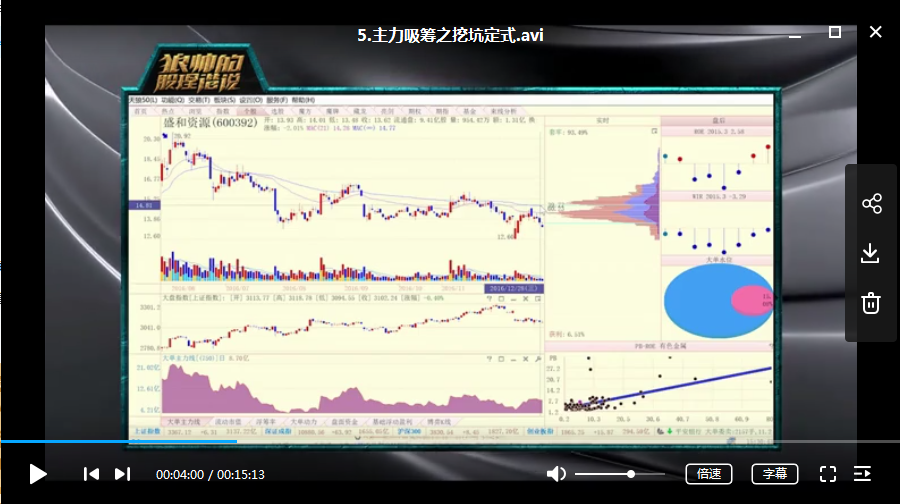
Task: Delete the video using the trash icon
Action: point(871,303)
